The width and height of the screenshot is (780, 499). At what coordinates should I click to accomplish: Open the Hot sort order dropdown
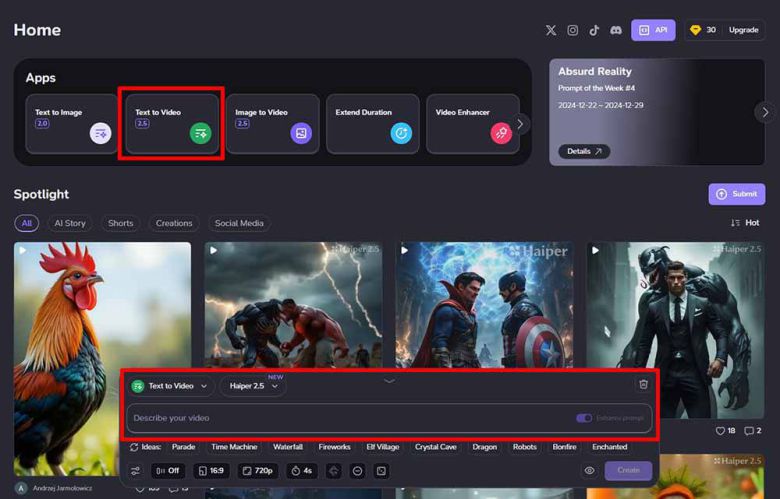pyautogui.click(x=745, y=223)
